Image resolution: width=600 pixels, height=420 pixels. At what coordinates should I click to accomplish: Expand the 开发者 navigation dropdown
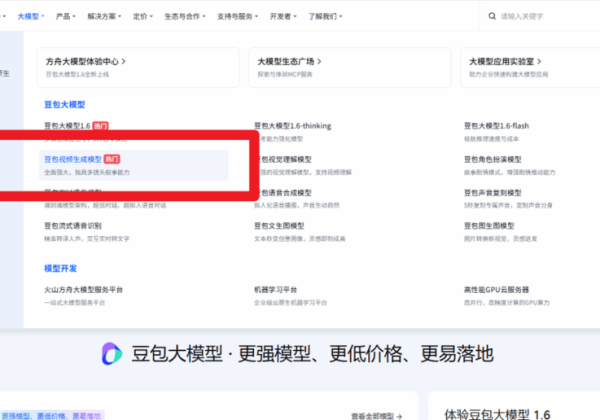[x=283, y=16]
